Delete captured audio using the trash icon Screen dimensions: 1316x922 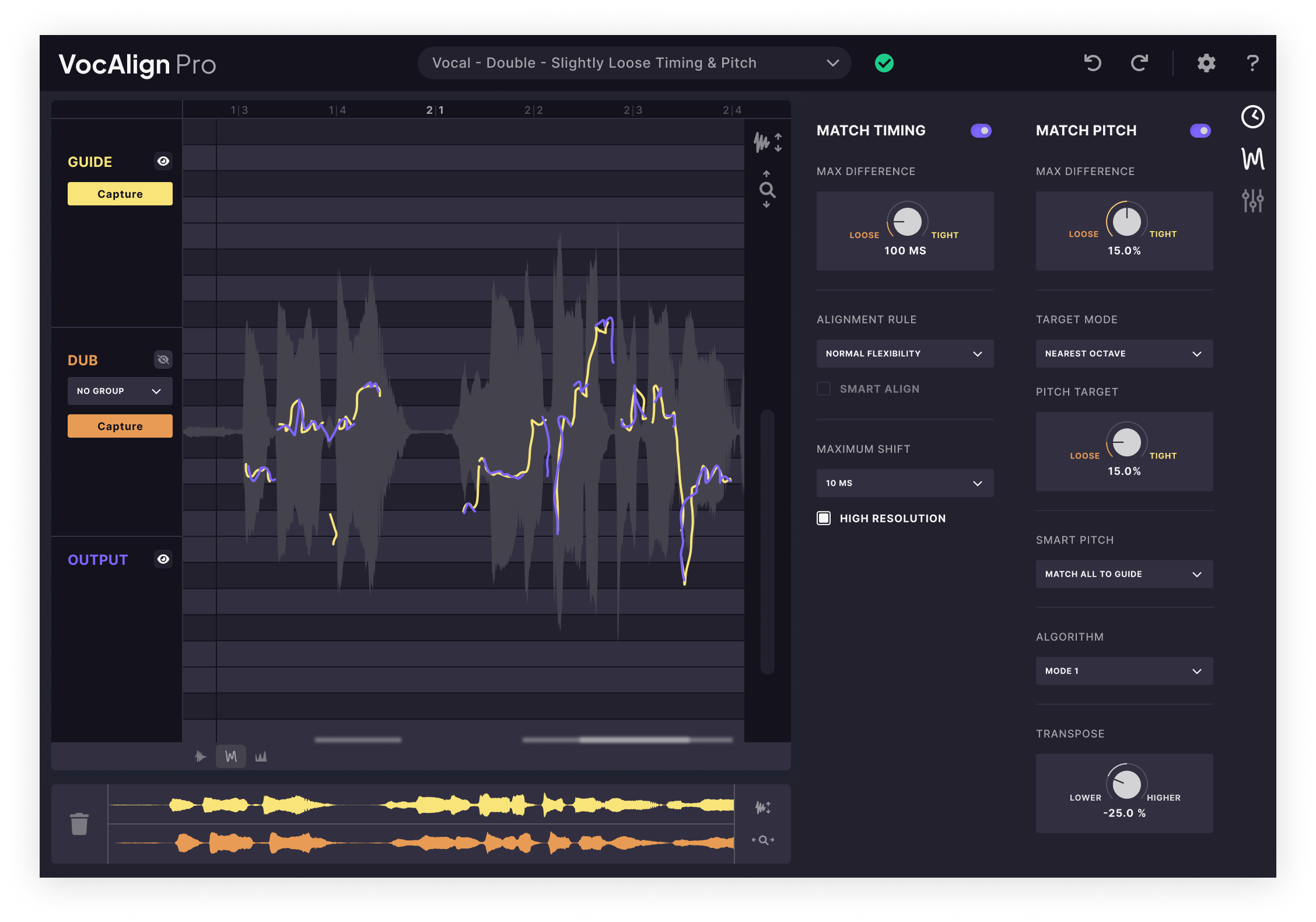[79, 824]
